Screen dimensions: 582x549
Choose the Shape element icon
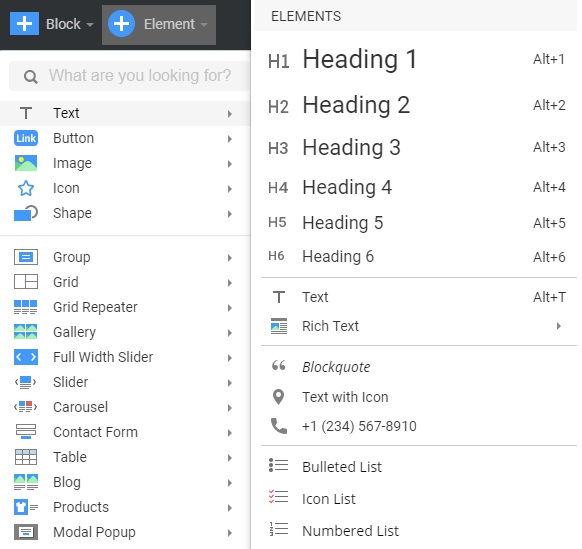[x=26, y=213]
